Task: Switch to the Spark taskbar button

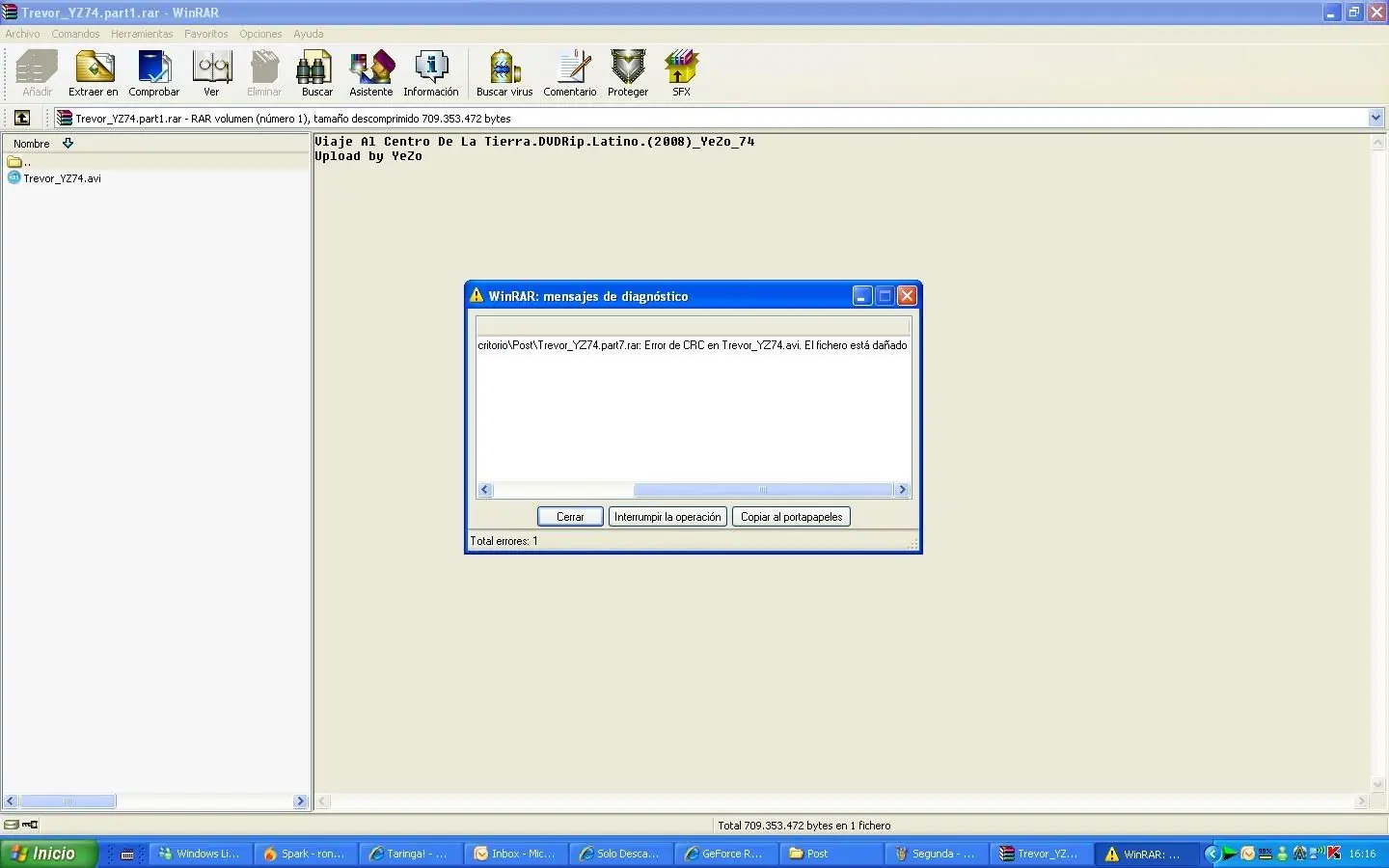Action: (306, 854)
